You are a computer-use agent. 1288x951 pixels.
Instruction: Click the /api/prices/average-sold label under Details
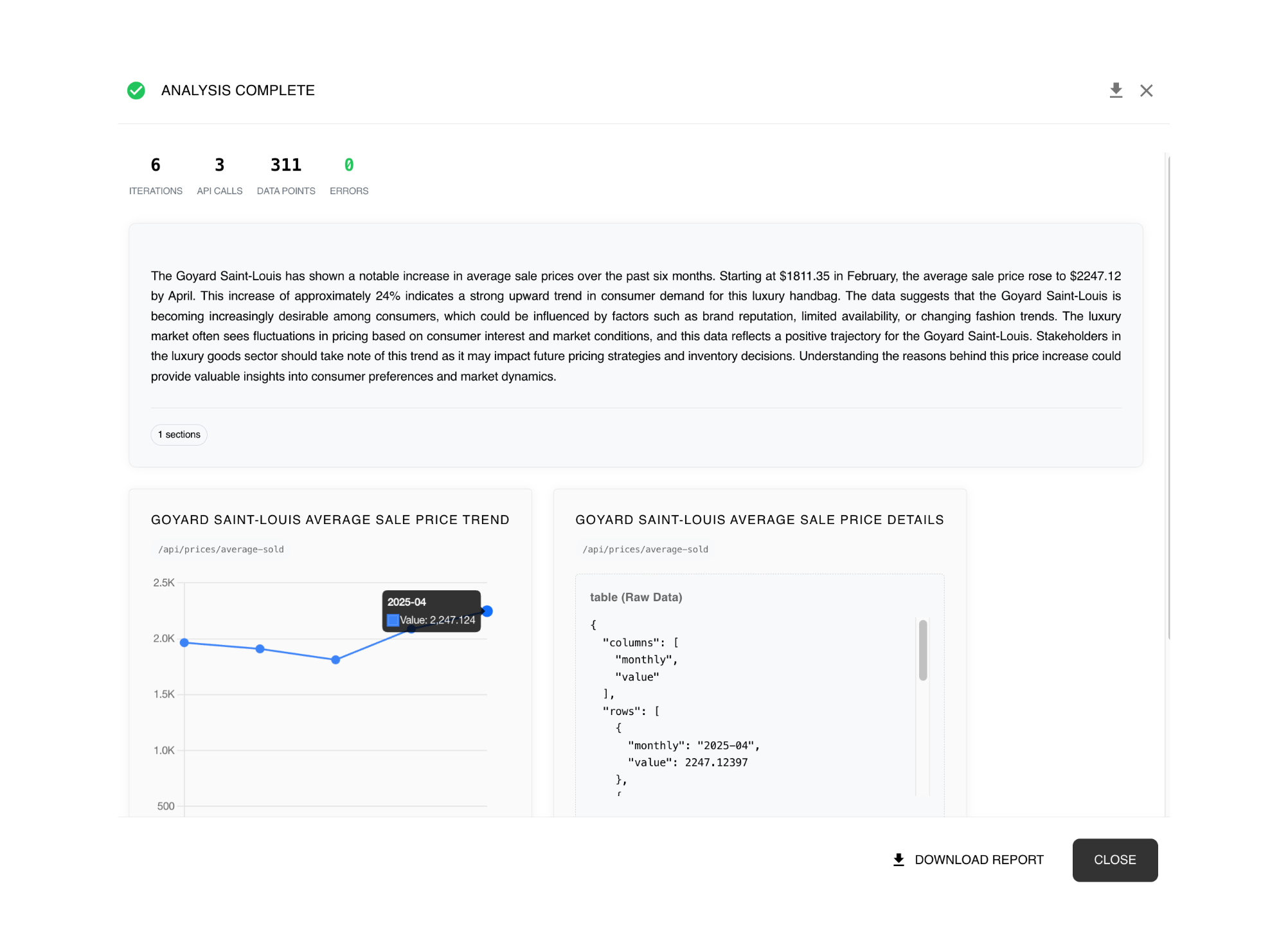pyautogui.click(x=645, y=549)
